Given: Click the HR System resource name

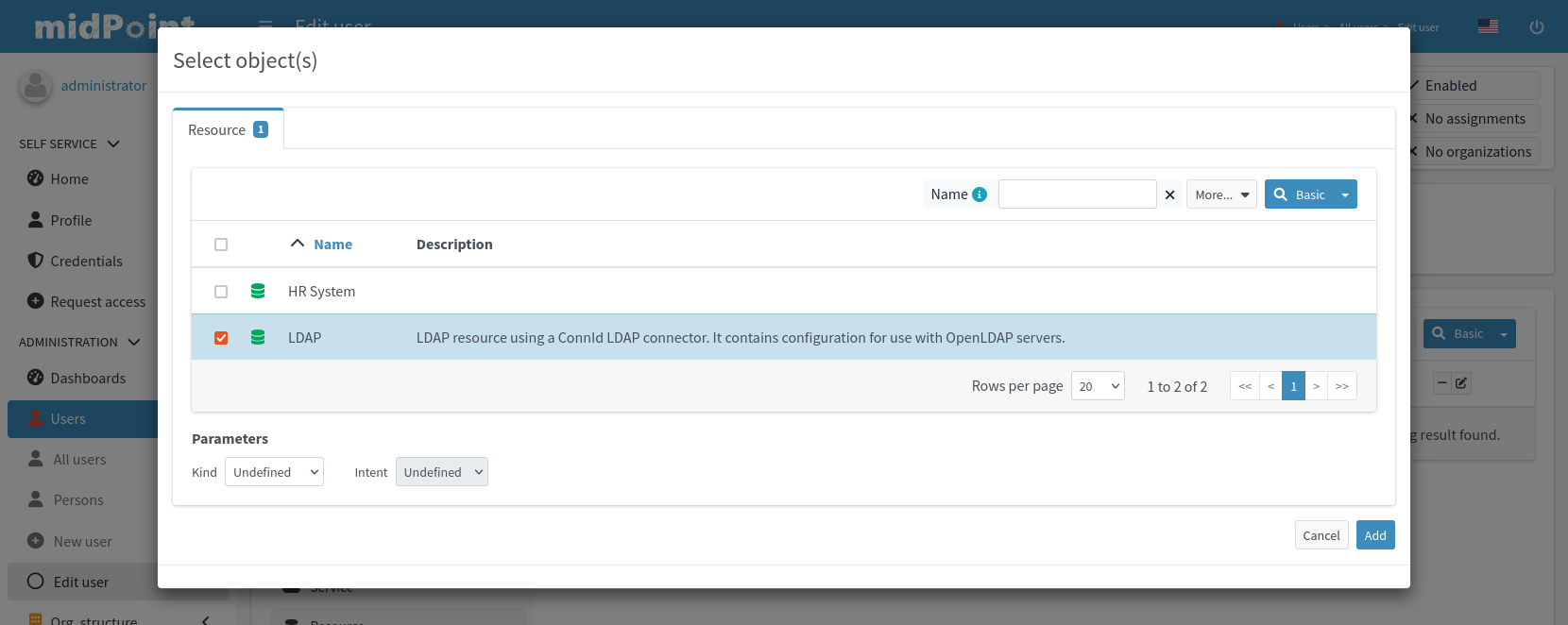Looking at the screenshot, I should [322, 292].
